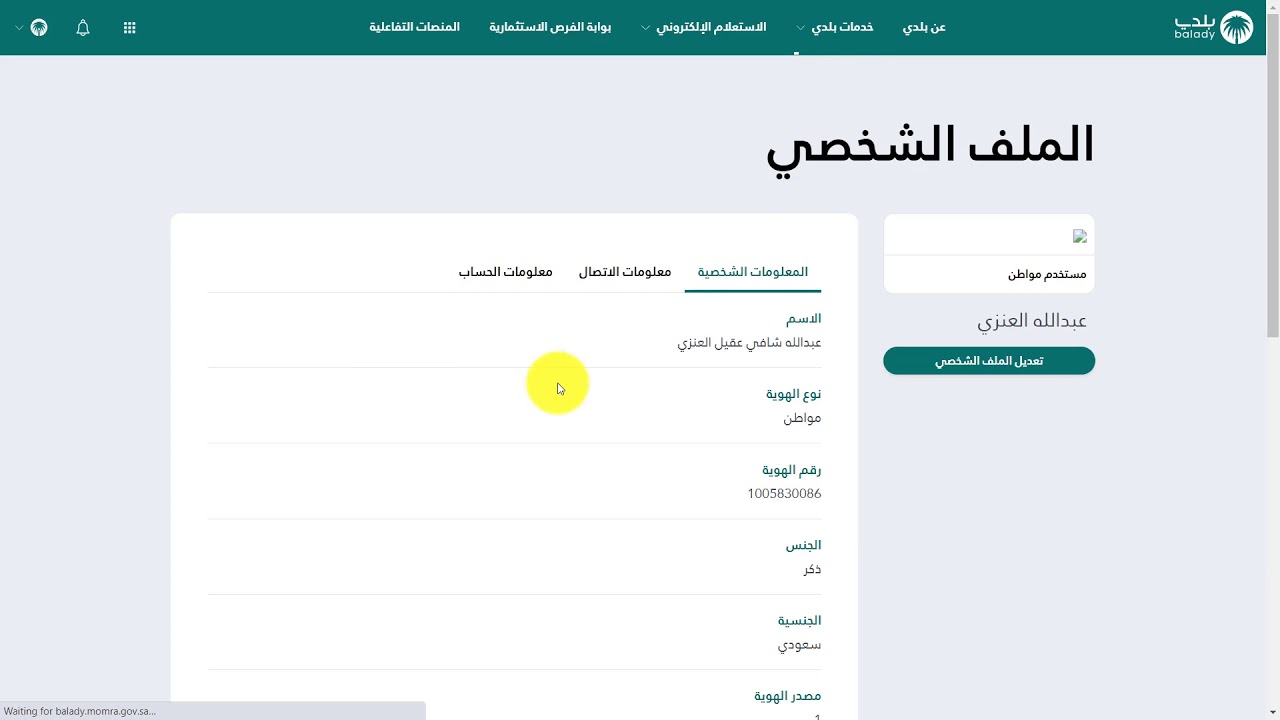Click the نوع الهوية field label
This screenshot has height=720, width=1280.
click(793, 394)
